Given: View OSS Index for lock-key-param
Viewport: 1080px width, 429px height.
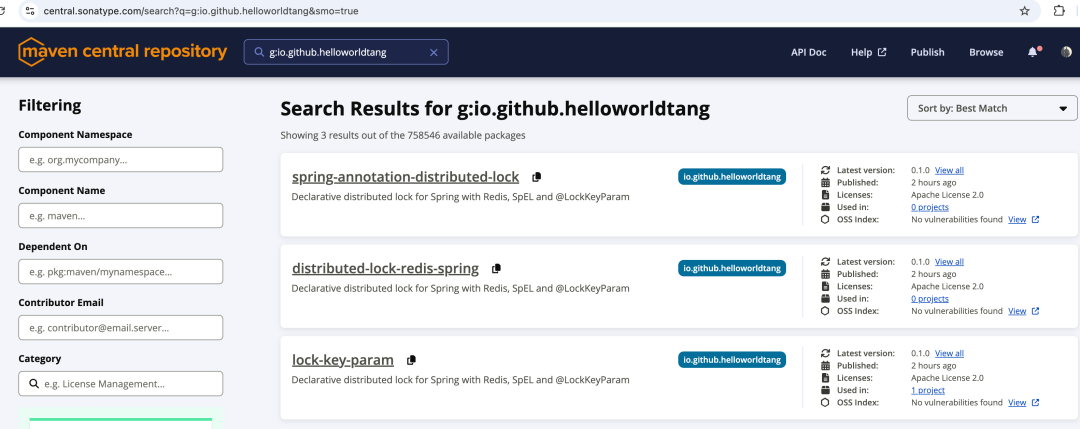Looking at the screenshot, I should pyautogui.click(x=1017, y=403).
